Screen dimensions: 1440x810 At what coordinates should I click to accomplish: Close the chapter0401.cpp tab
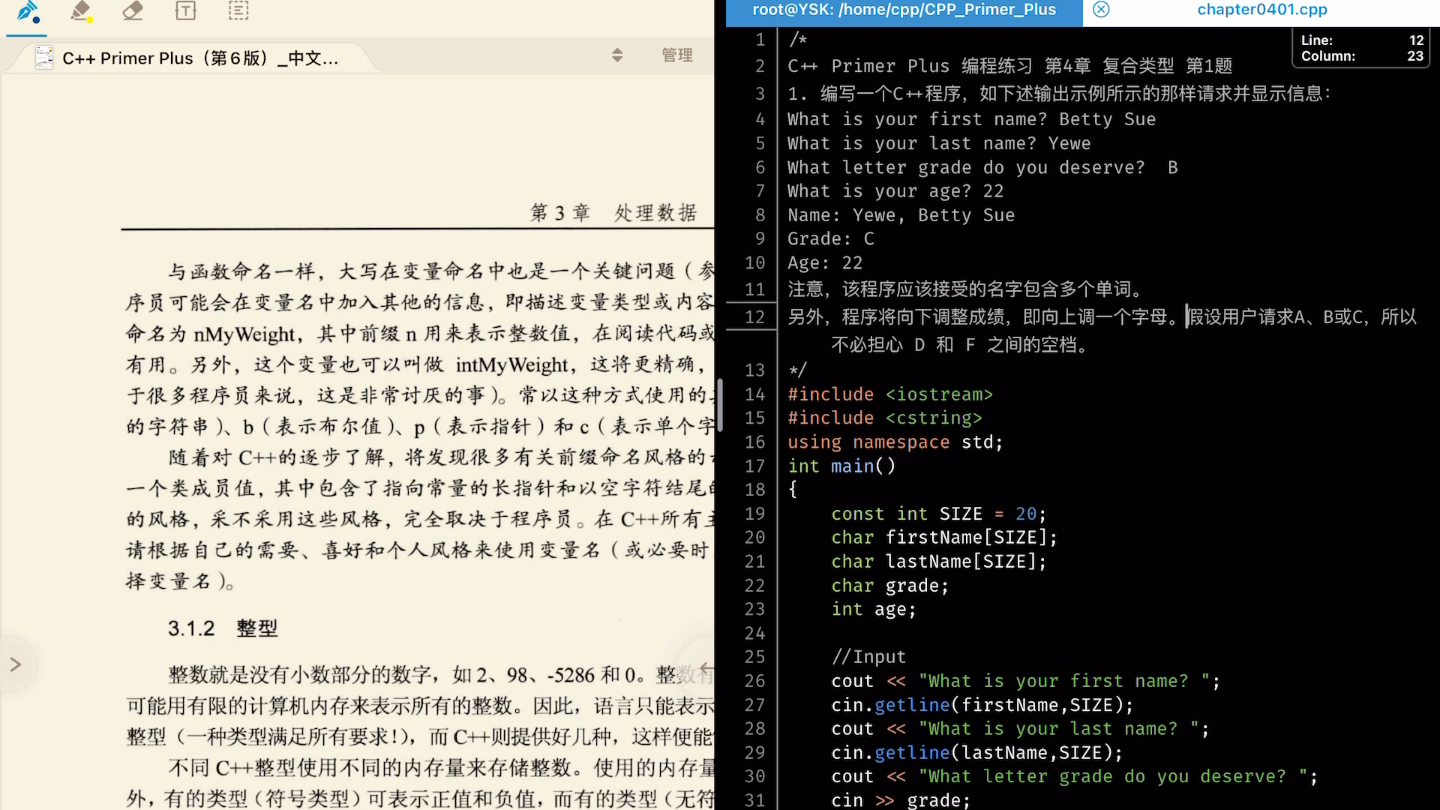(1101, 10)
